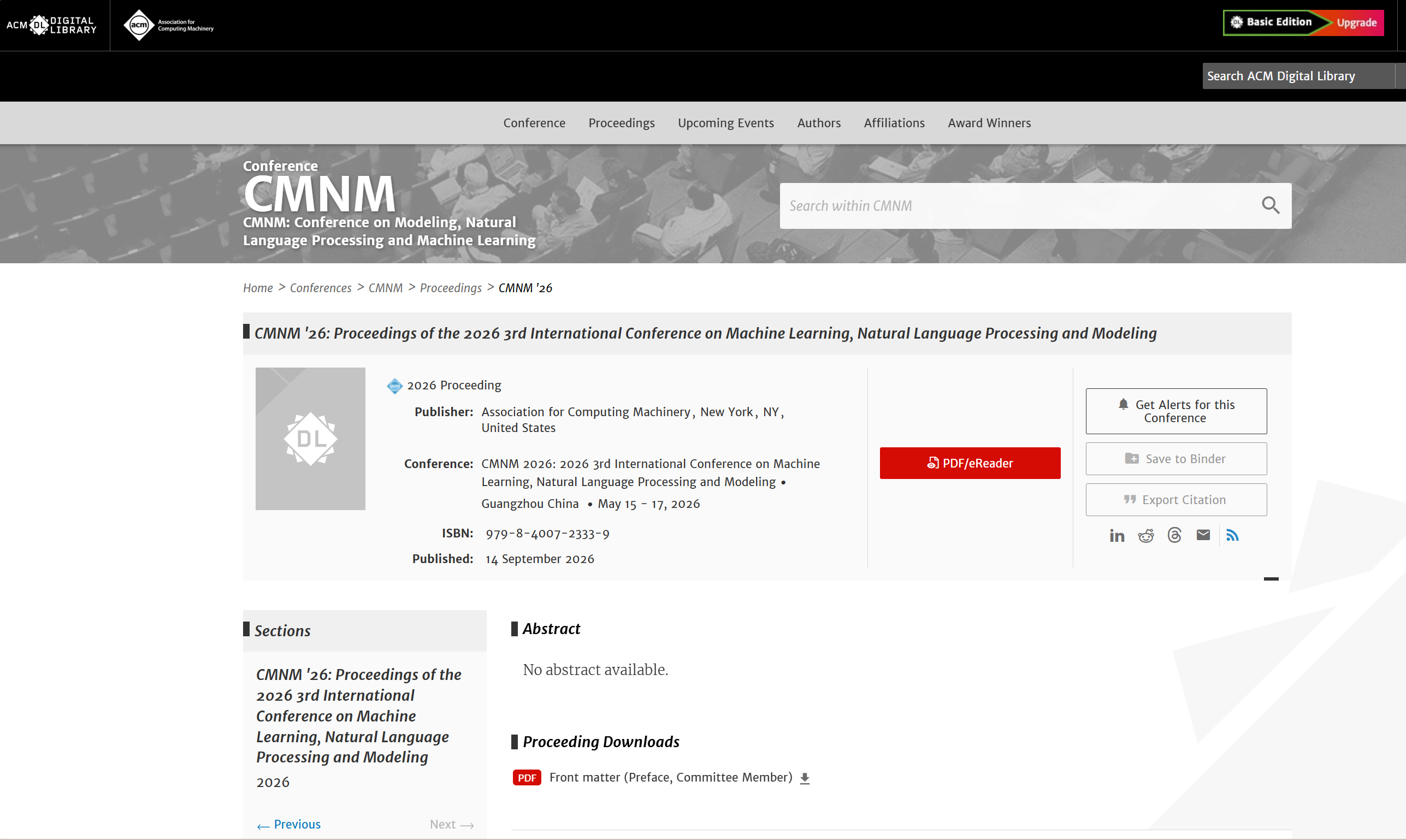Open the Authors menu item
The image size is (1406, 840).
tap(818, 123)
